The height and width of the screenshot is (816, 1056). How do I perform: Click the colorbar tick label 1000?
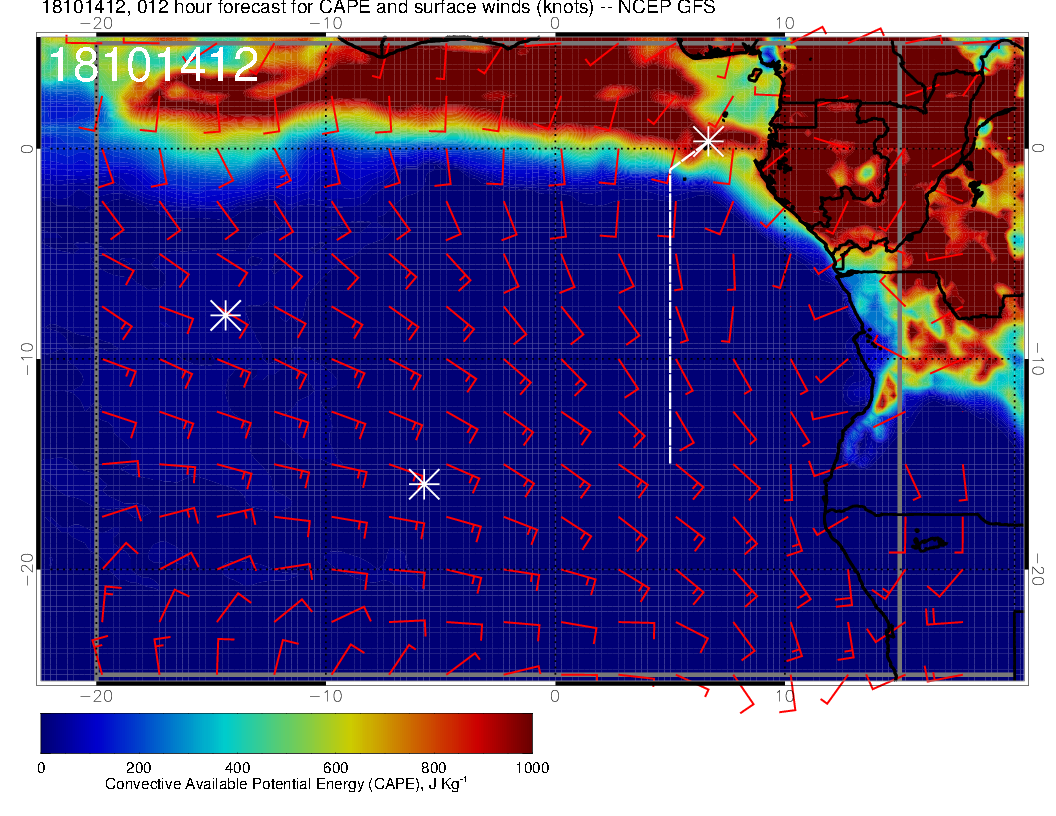532,768
